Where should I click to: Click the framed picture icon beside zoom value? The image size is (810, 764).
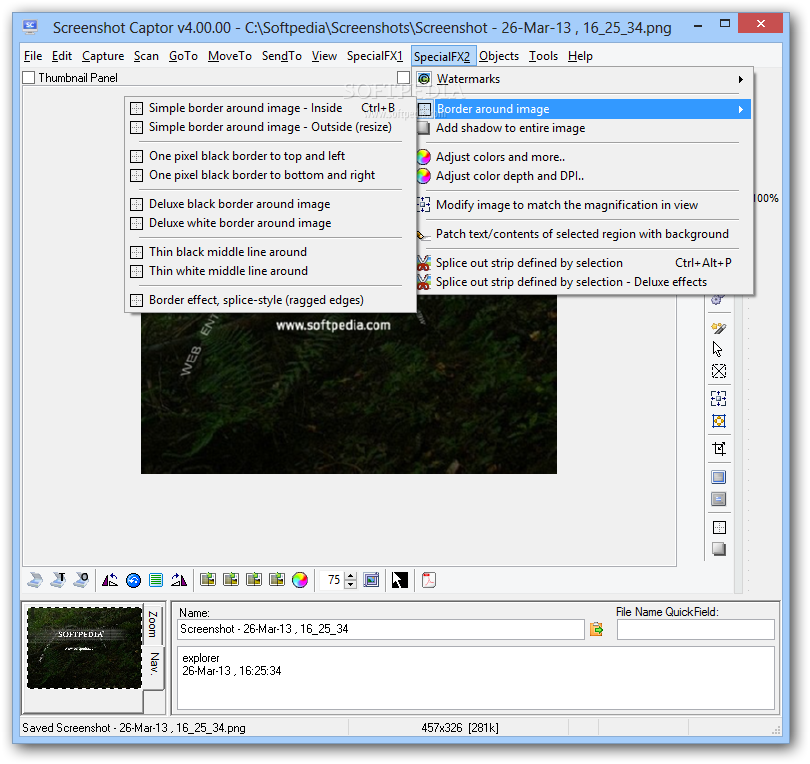point(371,580)
